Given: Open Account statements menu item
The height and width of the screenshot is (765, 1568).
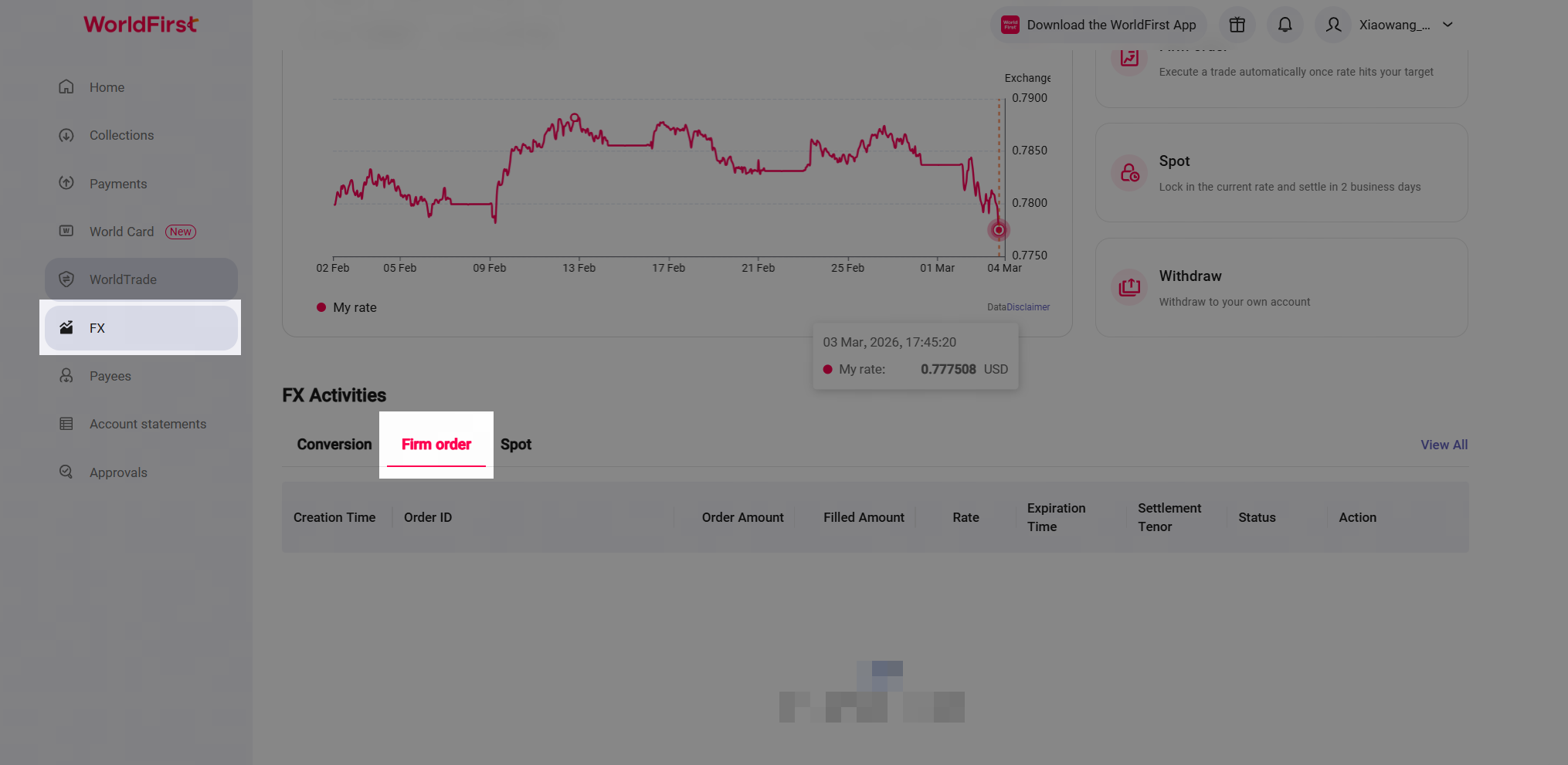Looking at the screenshot, I should (141, 424).
